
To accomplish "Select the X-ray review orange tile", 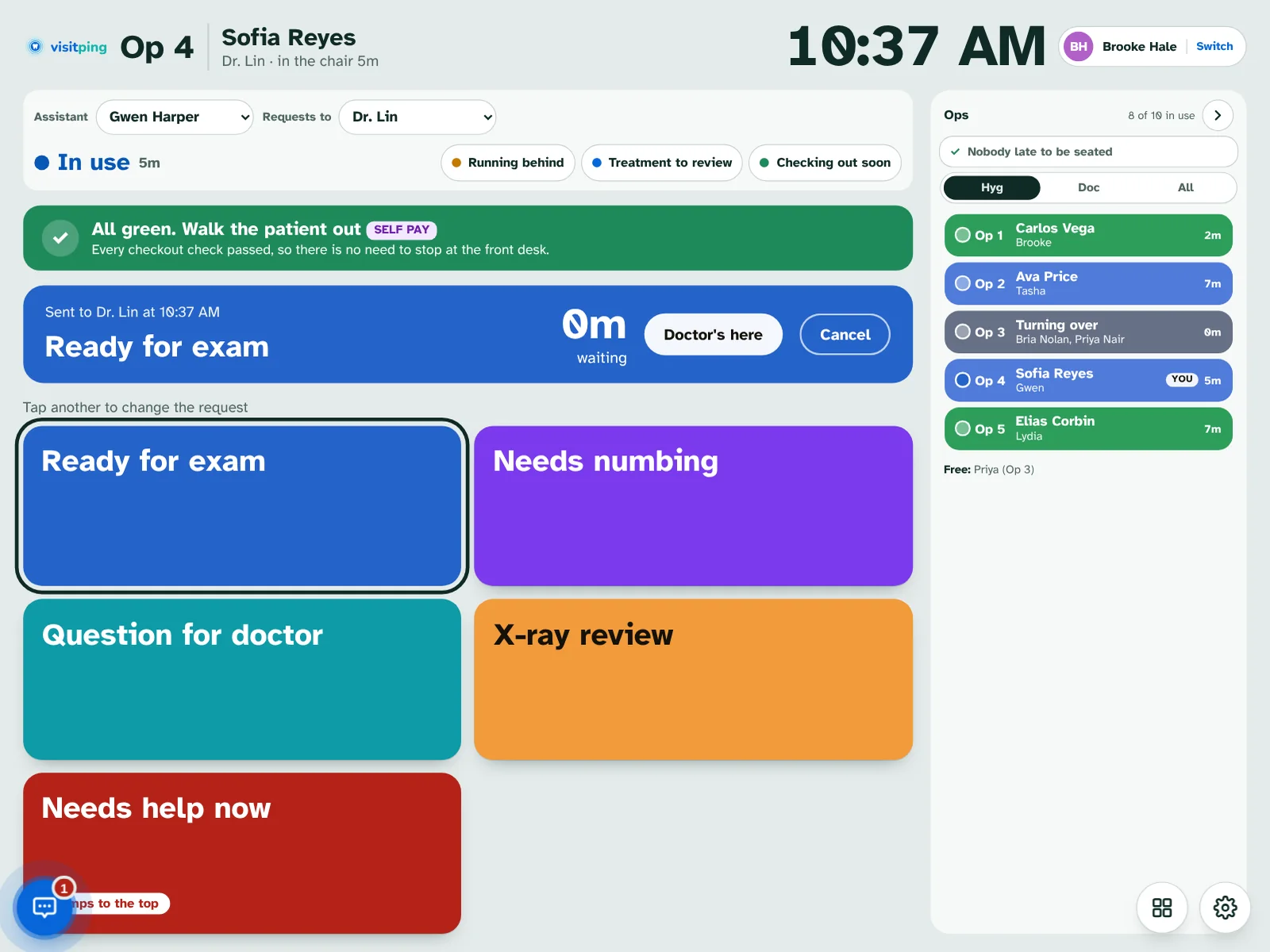I will 693,680.
